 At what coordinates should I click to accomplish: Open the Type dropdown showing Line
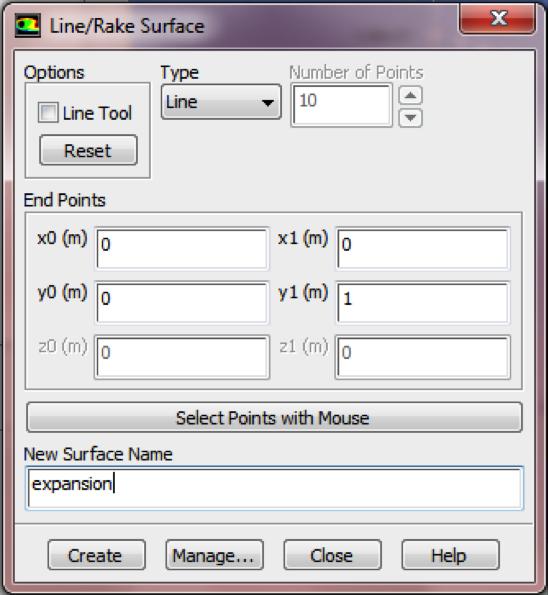pyautogui.click(x=221, y=102)
